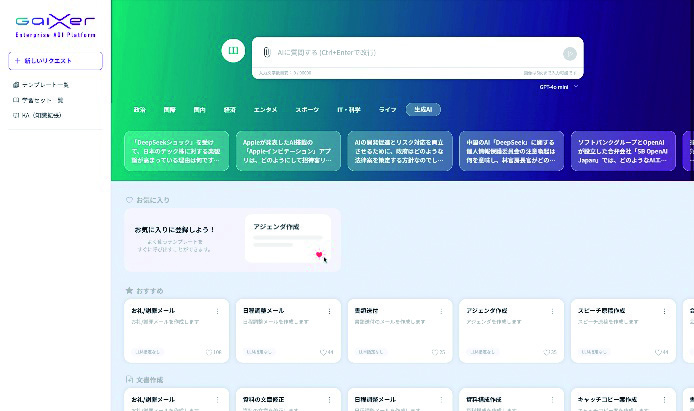Screen dimensions: 694x411
Task: Select the ライフ news tab
Action: click(x=387, y=109)
